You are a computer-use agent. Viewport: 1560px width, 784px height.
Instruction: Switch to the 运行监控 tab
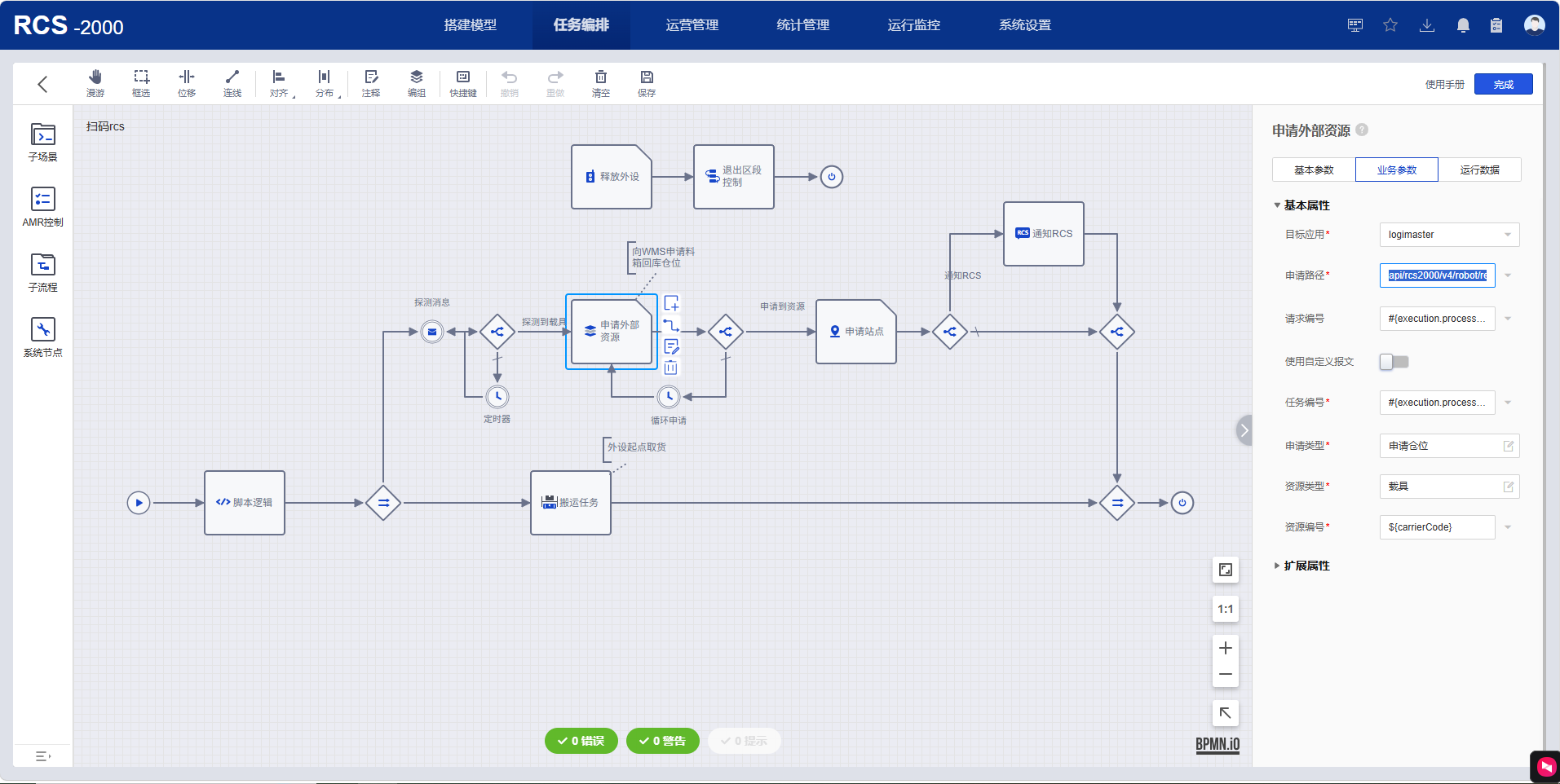pos(914,25)
